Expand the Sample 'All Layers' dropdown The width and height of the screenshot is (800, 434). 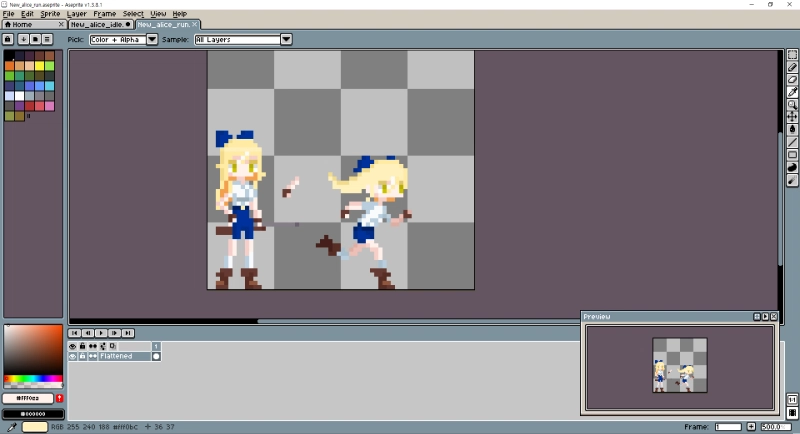click(x=286, y=39)
